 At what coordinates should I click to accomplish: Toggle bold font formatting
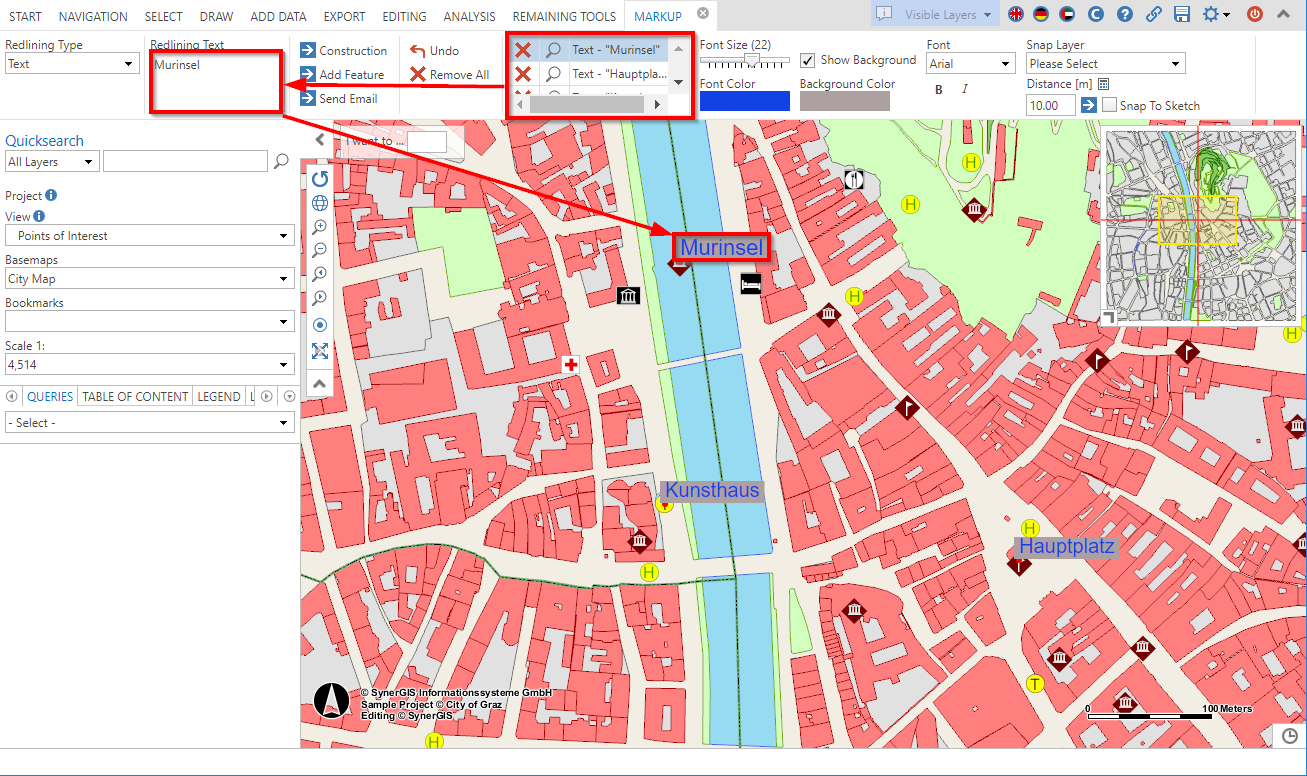[x=939, y=90]
